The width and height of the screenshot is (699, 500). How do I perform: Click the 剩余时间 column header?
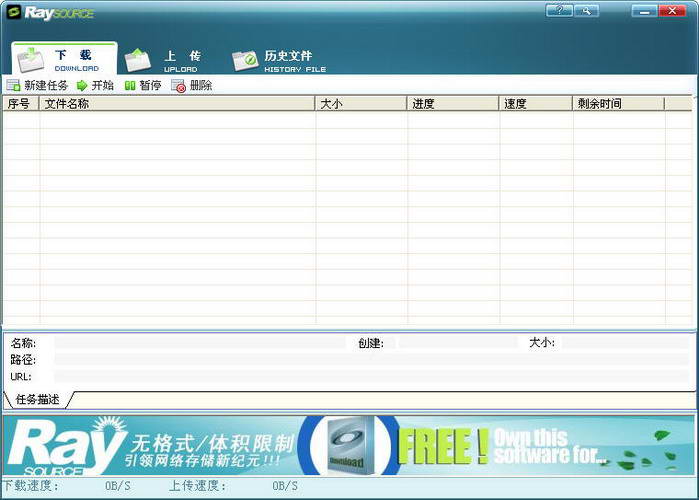619,103
